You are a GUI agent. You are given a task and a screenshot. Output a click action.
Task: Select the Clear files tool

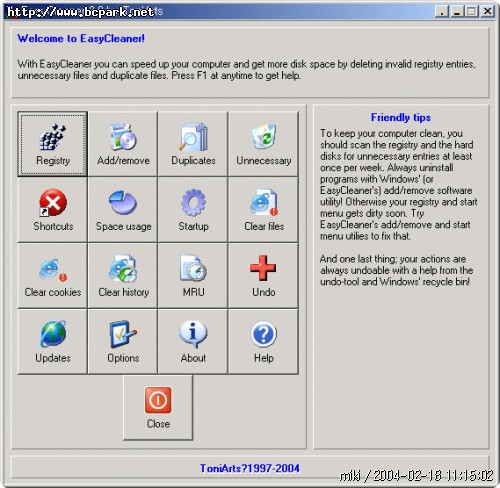point(263,210)
